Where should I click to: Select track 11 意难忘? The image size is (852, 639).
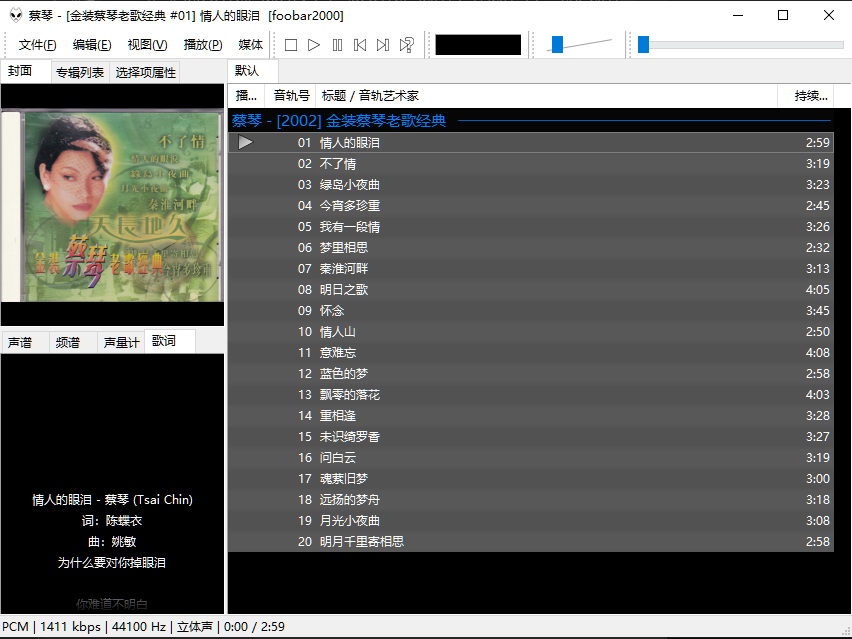click(531, 353)
